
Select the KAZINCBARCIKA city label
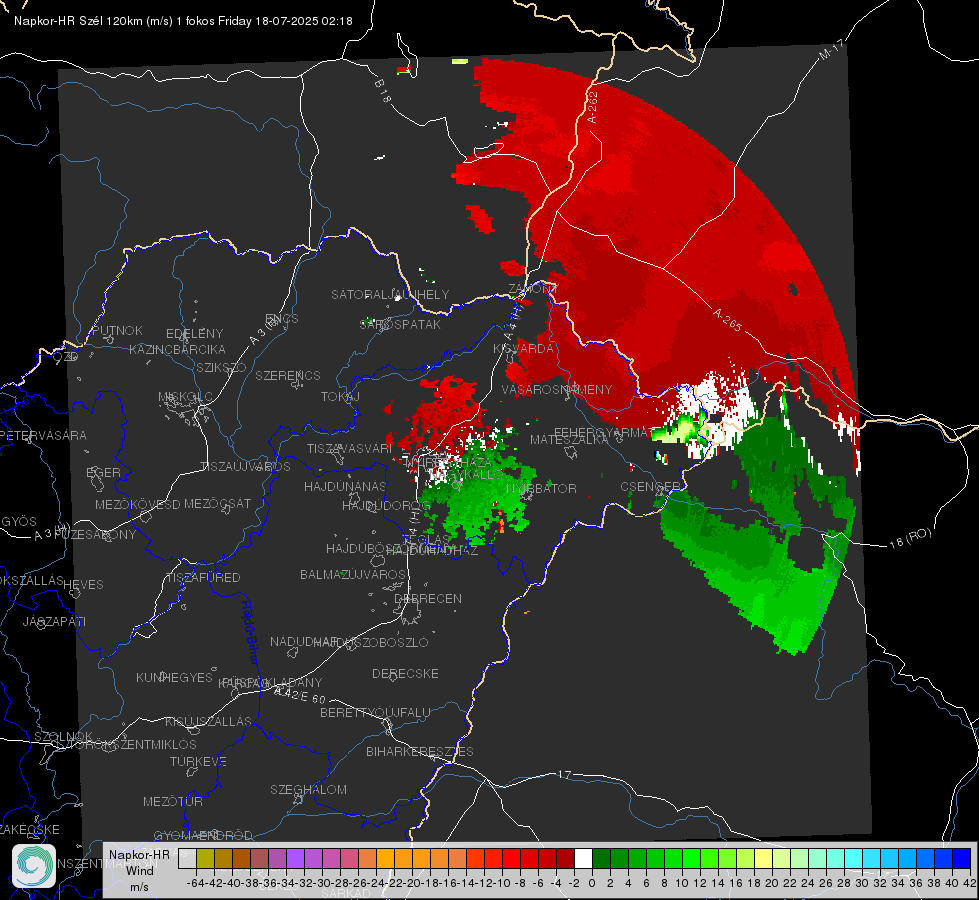click(x=177, y=349)
